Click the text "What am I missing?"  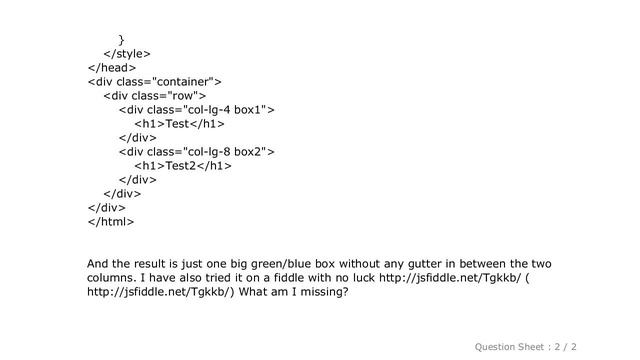click(x=293, y=292)
